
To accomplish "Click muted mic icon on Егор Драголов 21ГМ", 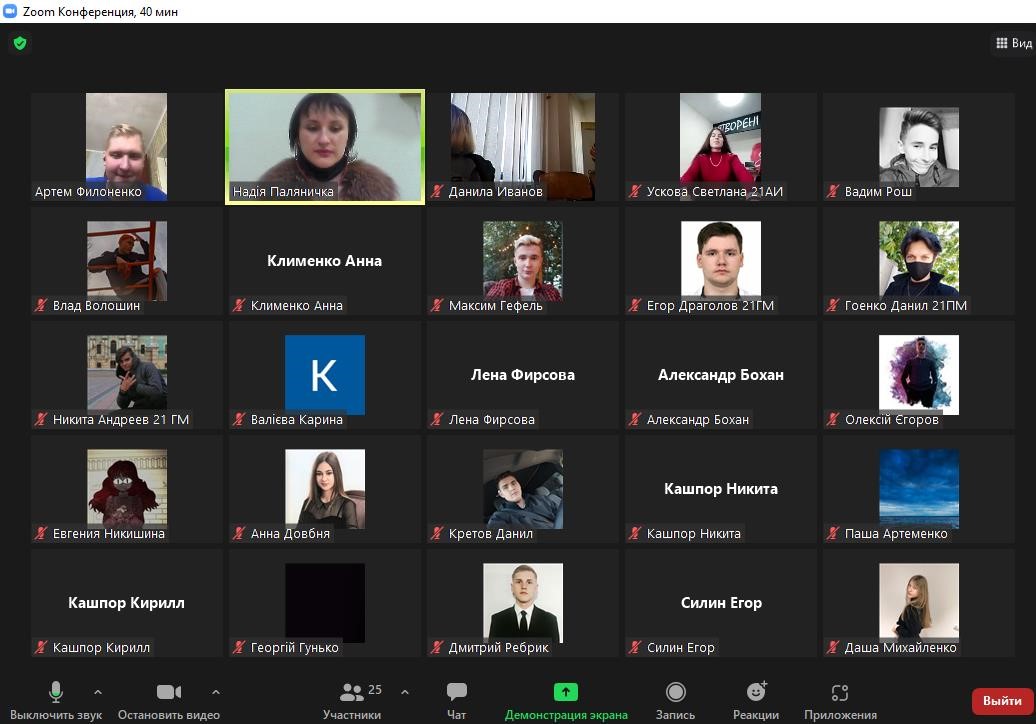I will coord(635,305).
